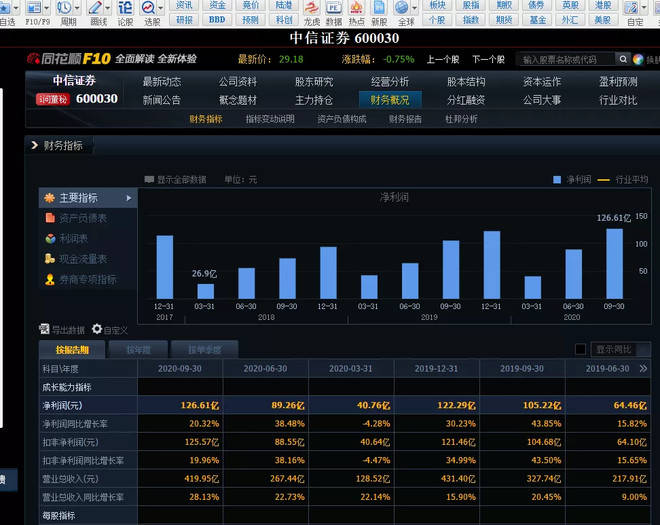This screenshot has height=525, width=660.
Task: Click the magnifier search button
Action: click(623, 59)
